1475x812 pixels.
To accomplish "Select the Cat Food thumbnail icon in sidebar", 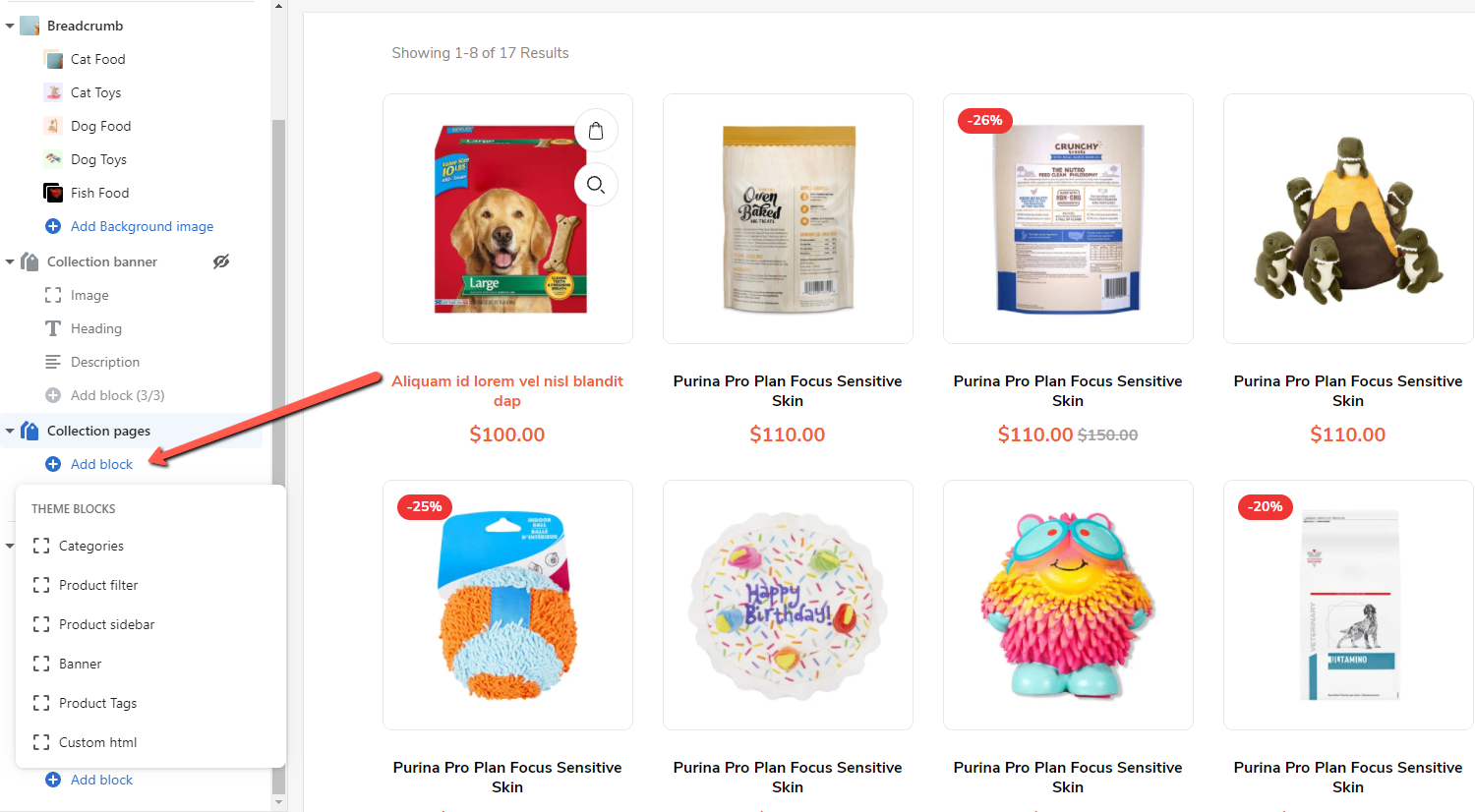I will [53, 59].
